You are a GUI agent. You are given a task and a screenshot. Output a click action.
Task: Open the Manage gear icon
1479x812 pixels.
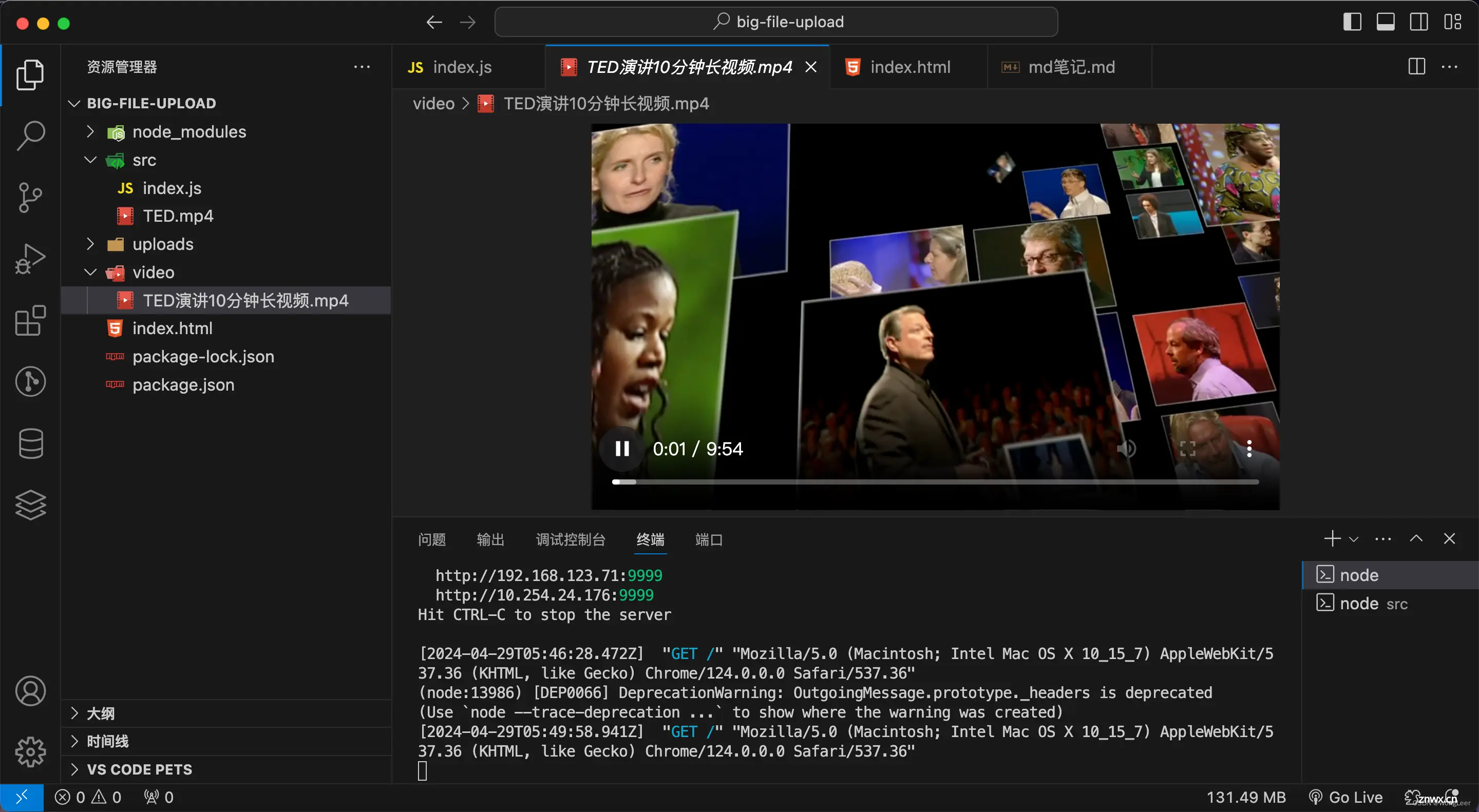(30, 752)
